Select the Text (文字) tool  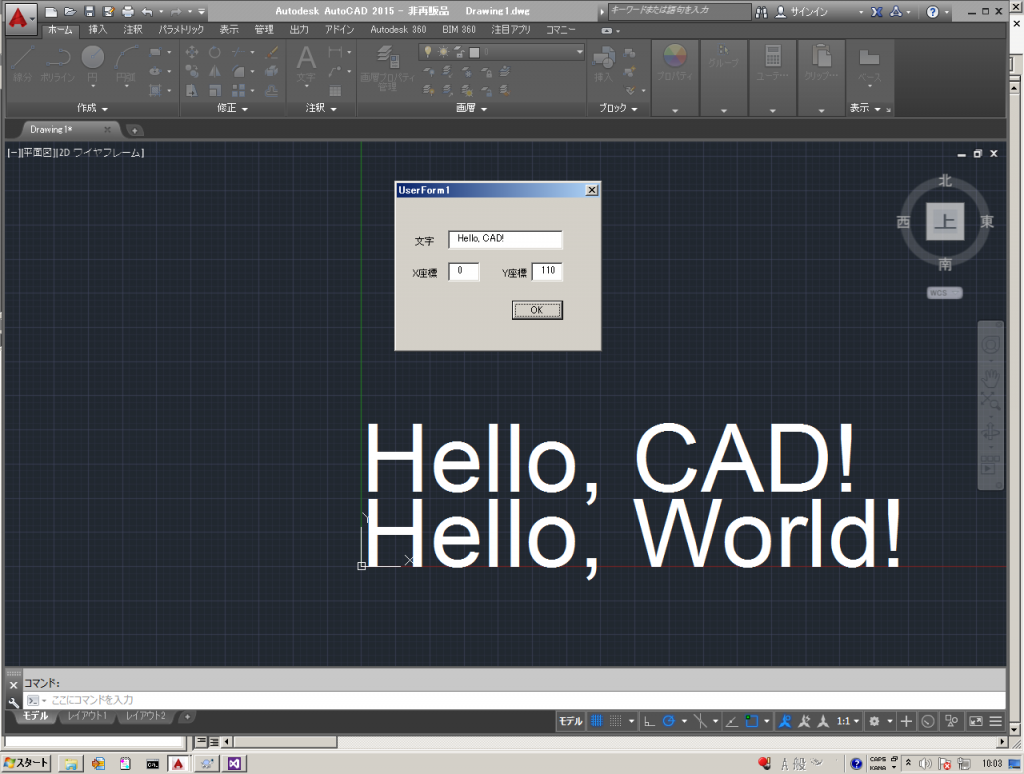(306, 64)
